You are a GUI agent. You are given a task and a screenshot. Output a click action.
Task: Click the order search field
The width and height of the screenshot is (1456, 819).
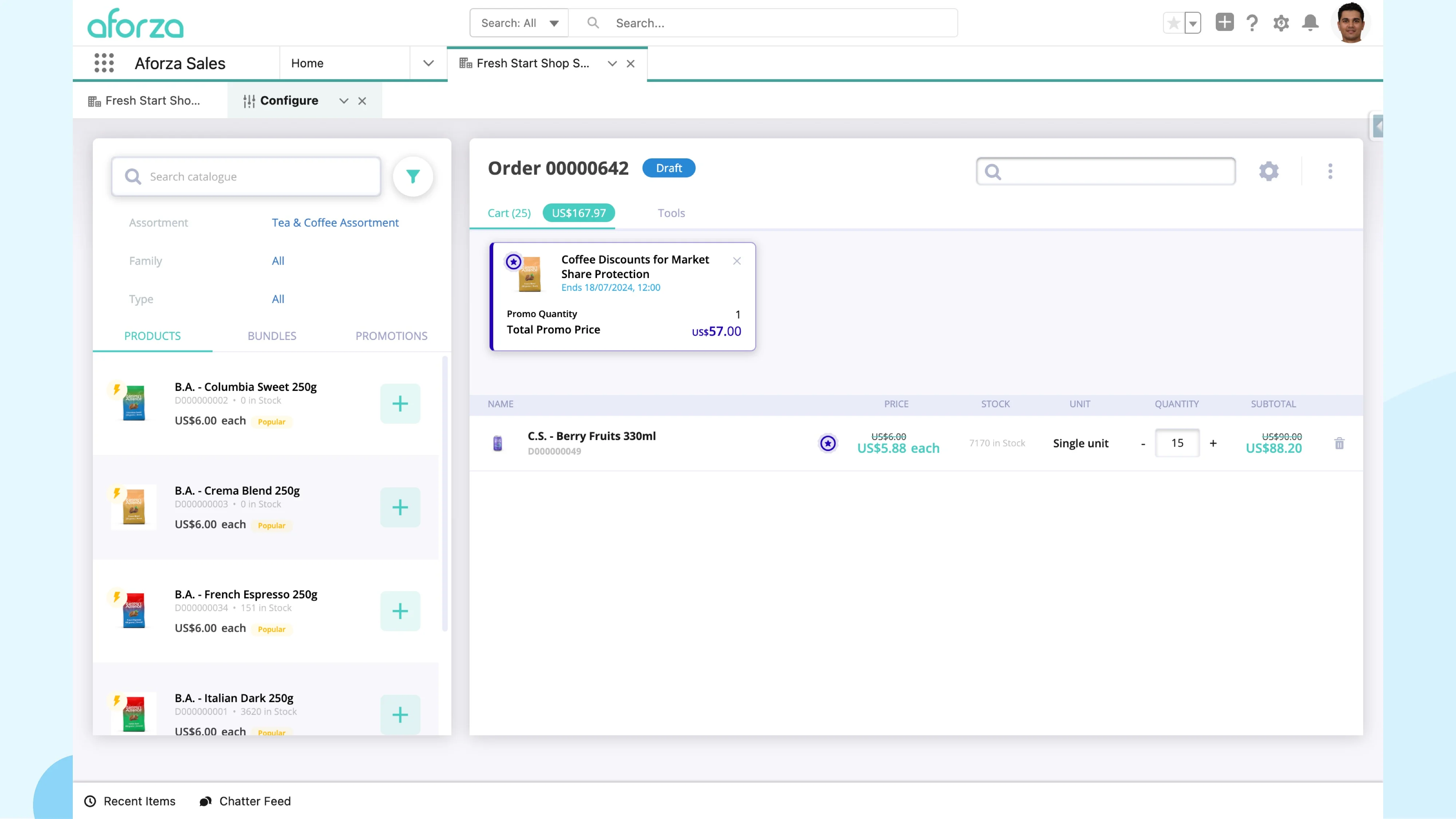pyautogui.click(x=1105, y=171)
